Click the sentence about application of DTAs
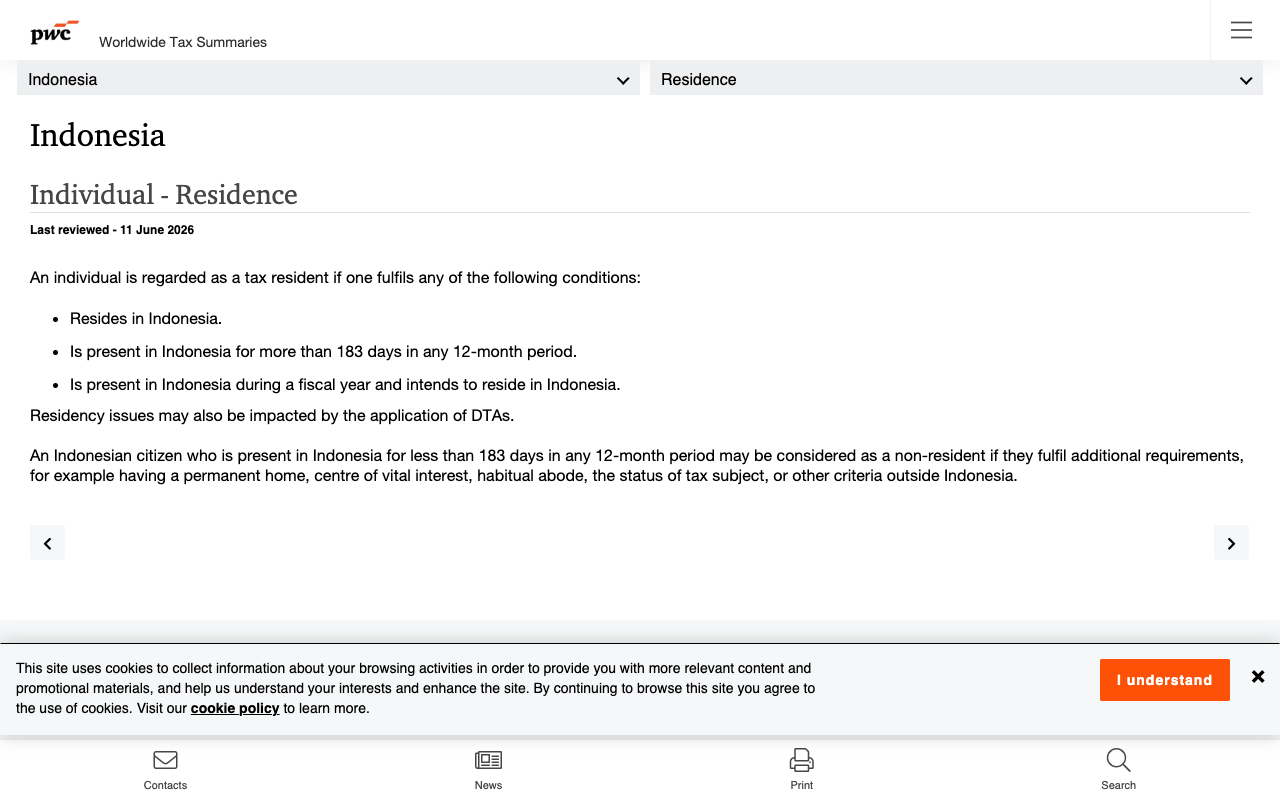1280x800 pixels. [272, 415]
